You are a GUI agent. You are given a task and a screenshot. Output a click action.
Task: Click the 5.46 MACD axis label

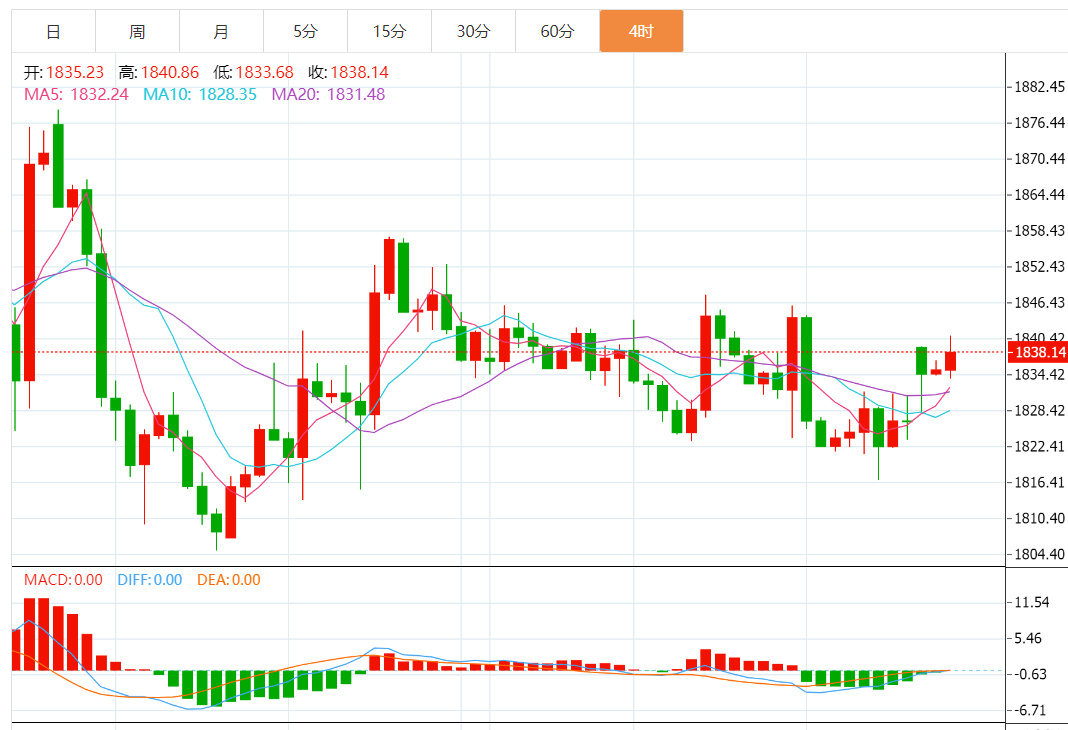[x=1028, y=638]
